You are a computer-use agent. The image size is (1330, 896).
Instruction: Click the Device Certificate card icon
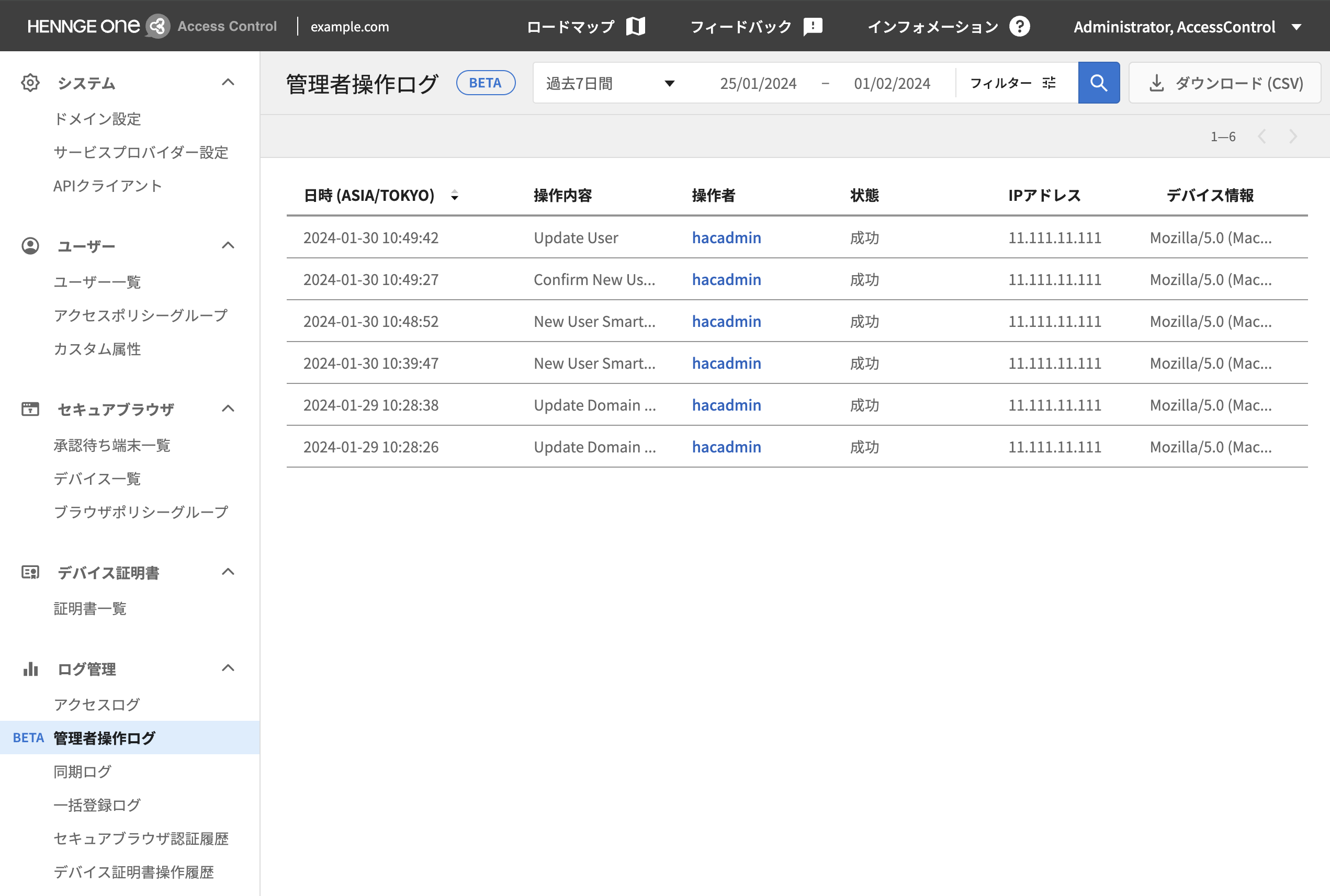[x=30, y=572]
